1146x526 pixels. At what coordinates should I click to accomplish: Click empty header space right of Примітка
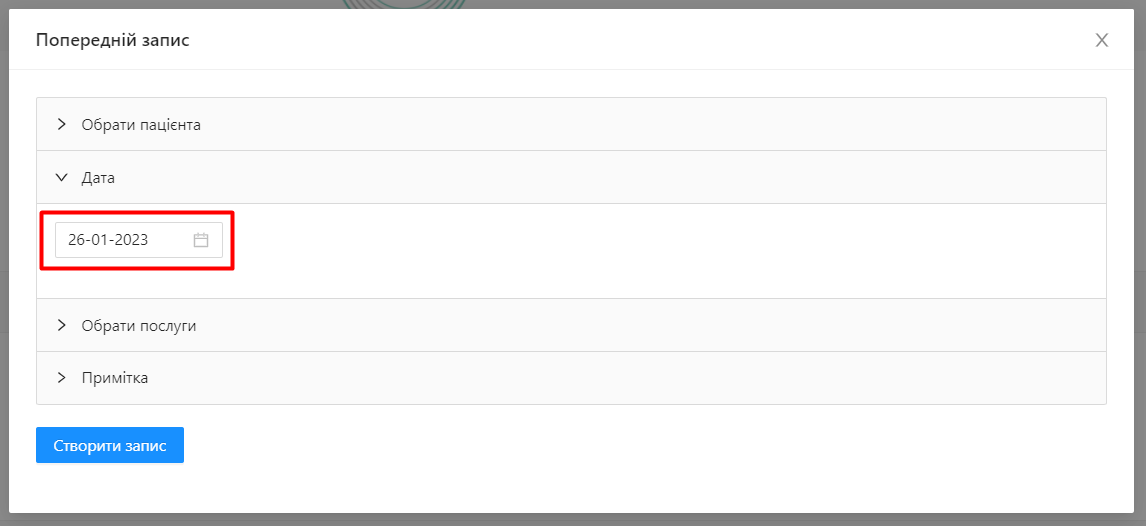[650, 378]
